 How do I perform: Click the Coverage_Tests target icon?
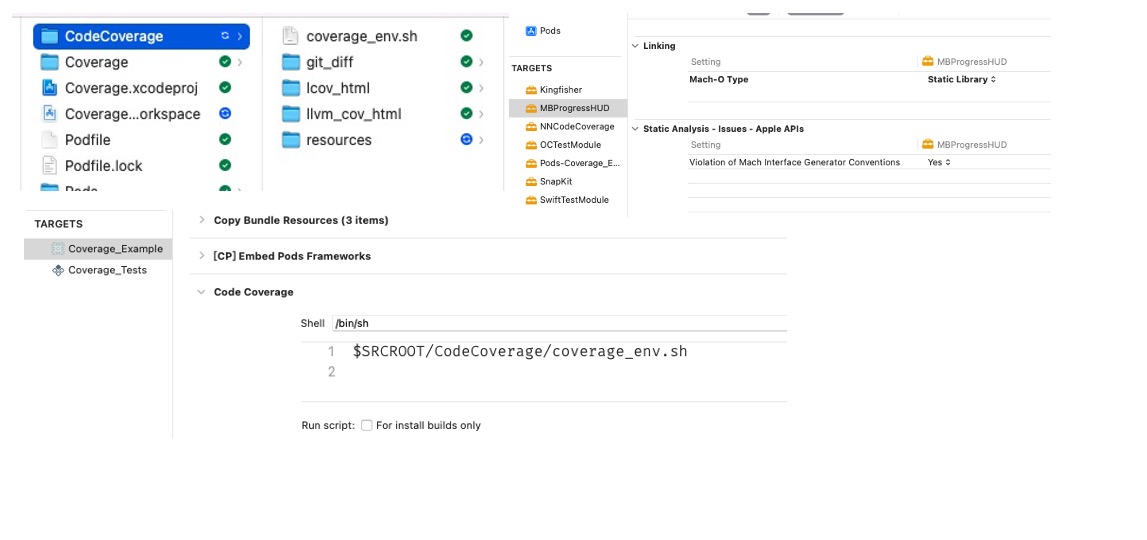point(58,270)
